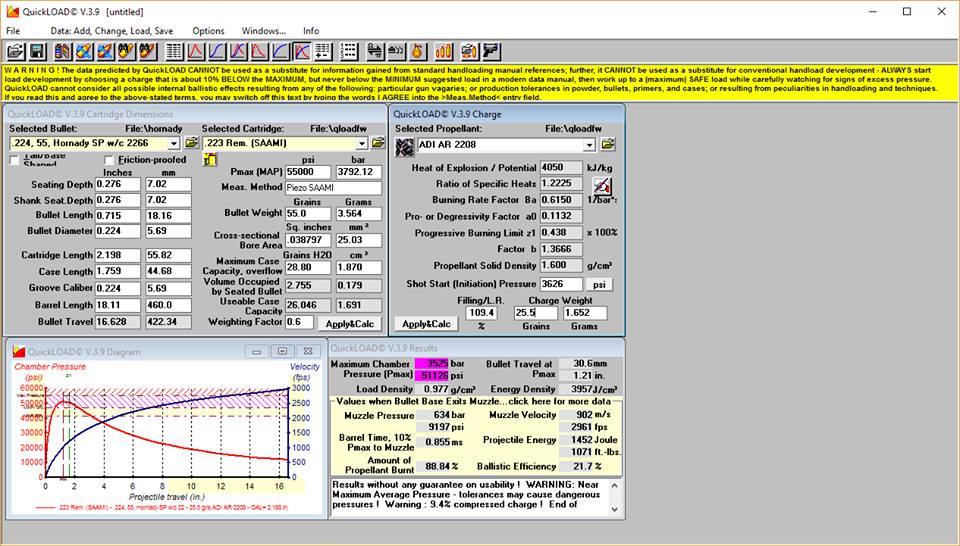
Task: Open the numbered list toolbar icon
Action: [348, 51]
